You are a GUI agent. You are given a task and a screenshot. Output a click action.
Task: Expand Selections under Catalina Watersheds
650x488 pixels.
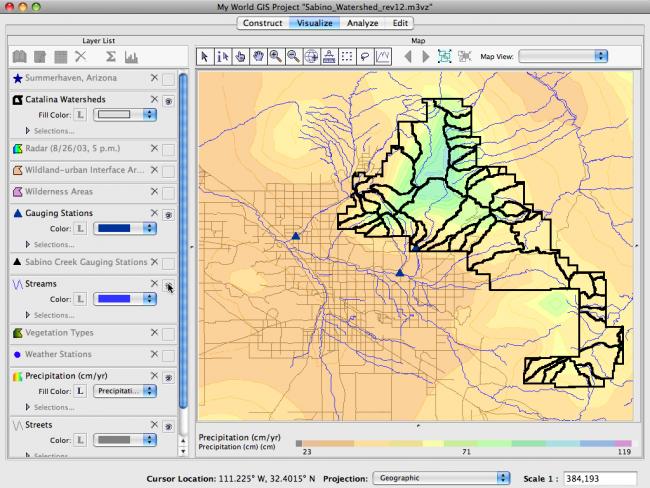click(x=27, y=131)
